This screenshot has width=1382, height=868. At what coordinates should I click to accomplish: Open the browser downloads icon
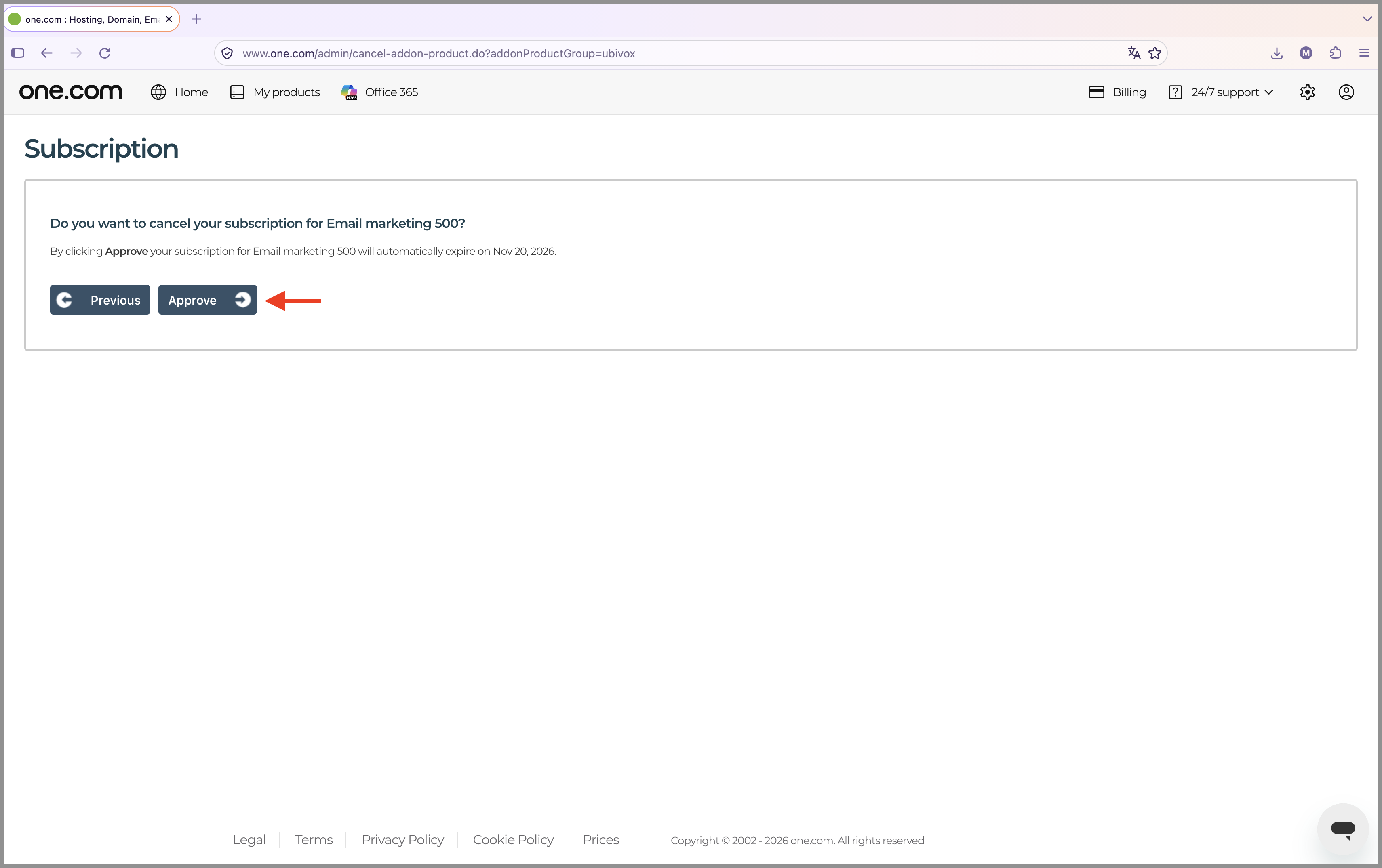coord(1277,53)
